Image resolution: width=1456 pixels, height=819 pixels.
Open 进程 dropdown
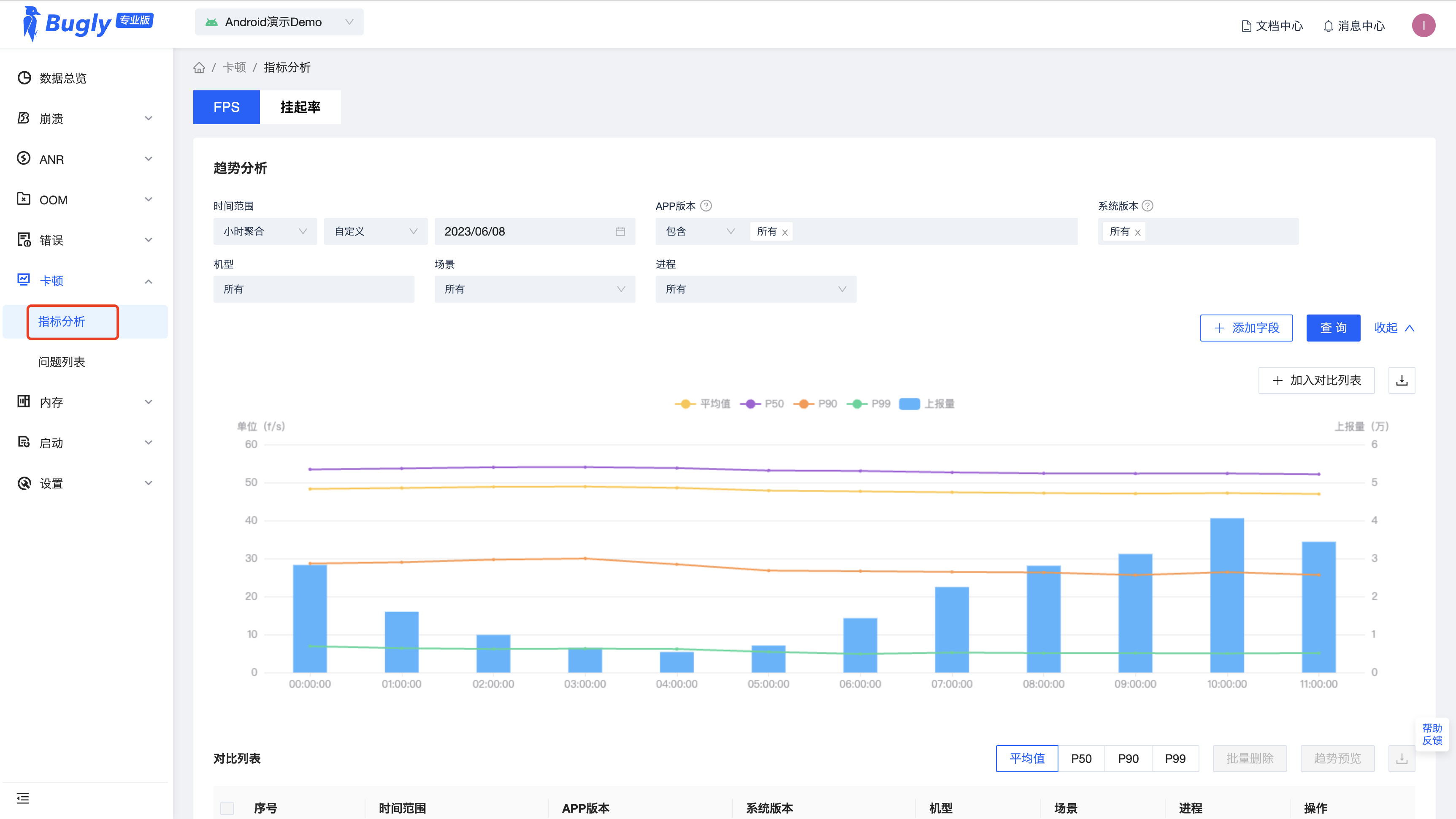756,289
